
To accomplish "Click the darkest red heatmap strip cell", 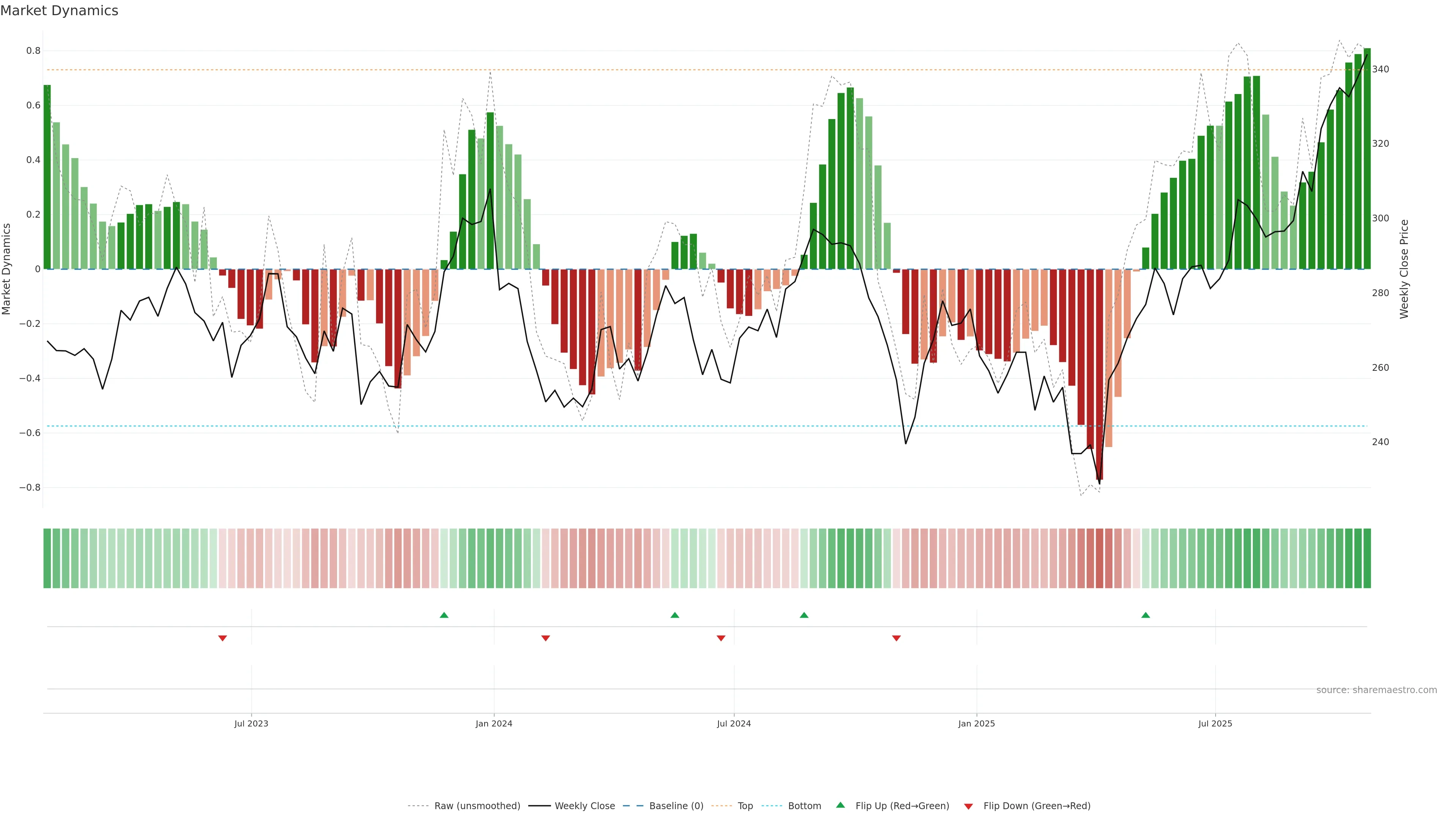I will 1099,559.
